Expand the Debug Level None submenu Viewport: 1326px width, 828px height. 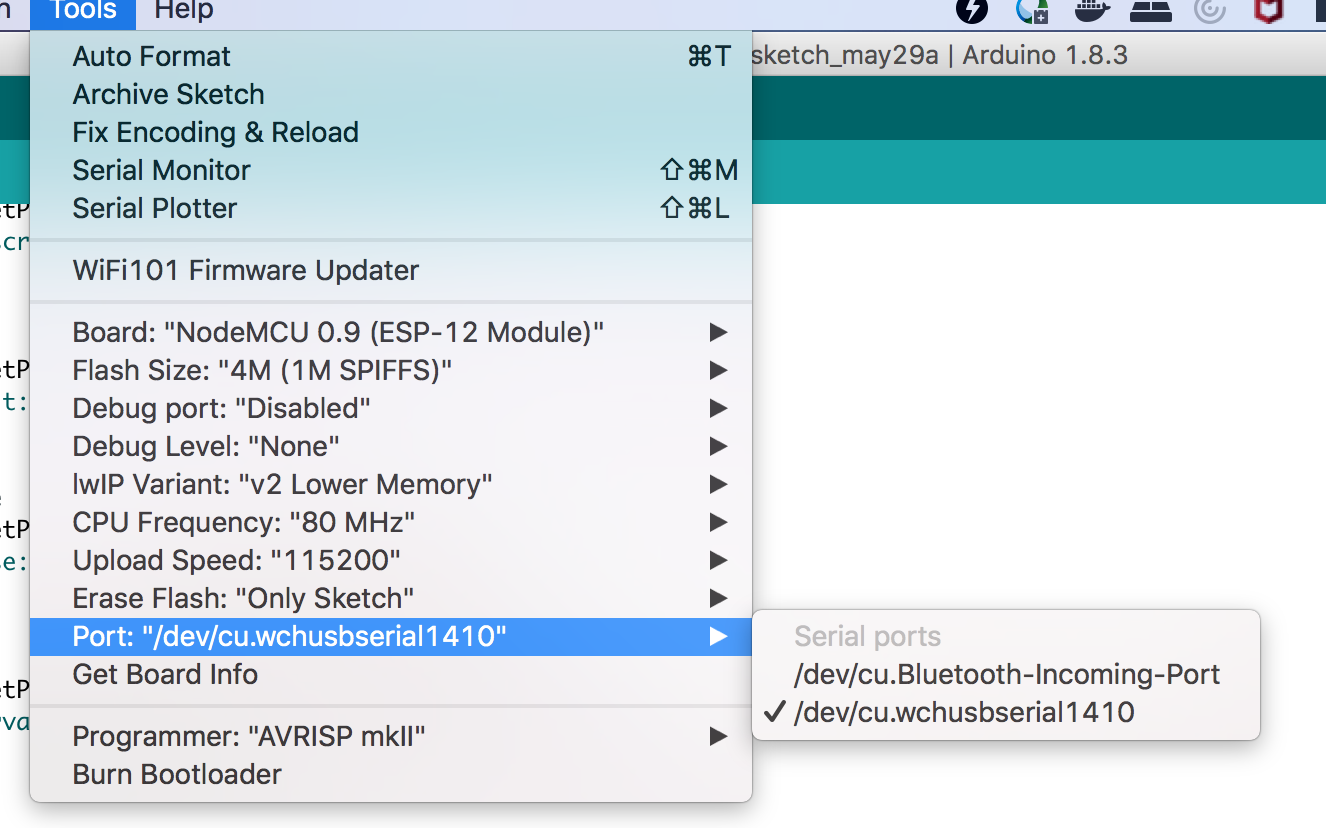[391, 447]
